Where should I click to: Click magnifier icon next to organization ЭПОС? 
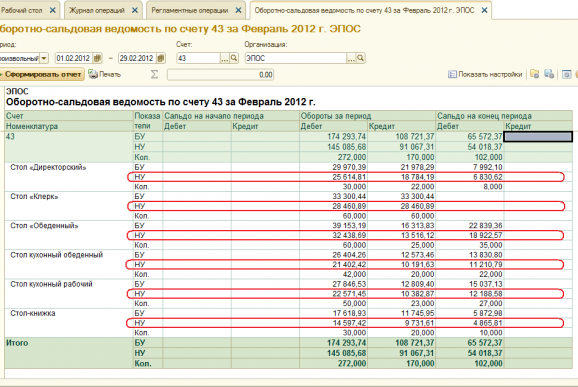coord(361,58)
